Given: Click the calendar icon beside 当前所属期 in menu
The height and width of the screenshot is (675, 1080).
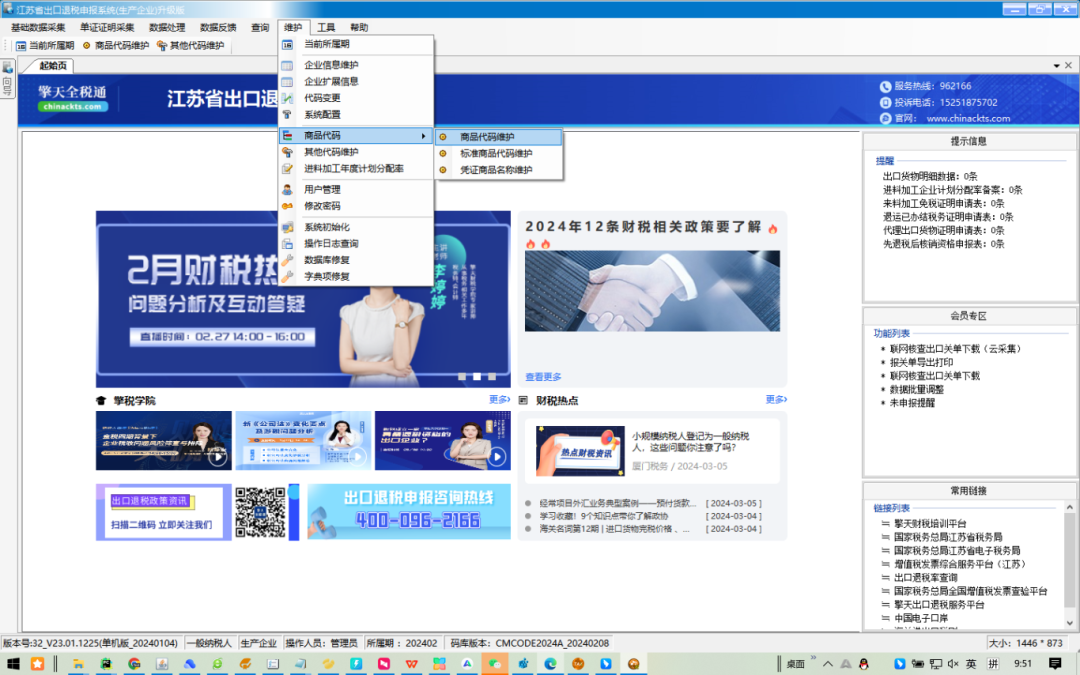Looking at the screenshot, I should coord(287,44).
